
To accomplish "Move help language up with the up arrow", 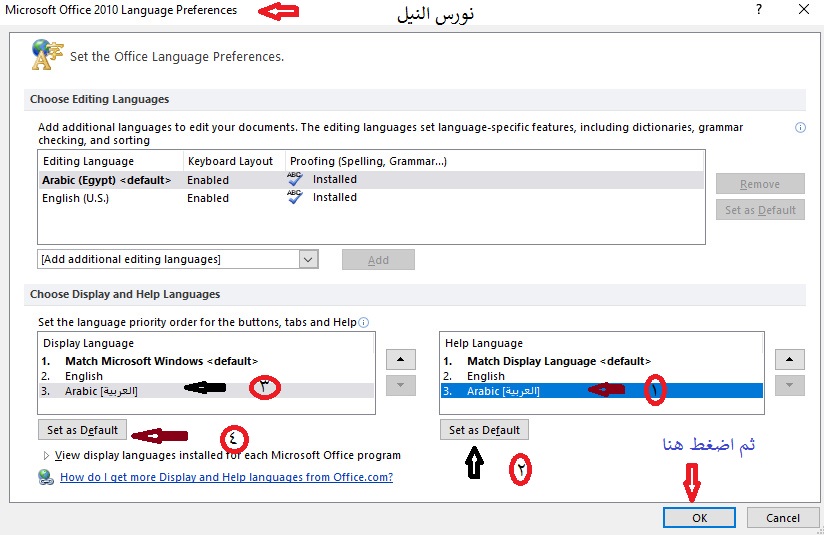I will 789,360.
